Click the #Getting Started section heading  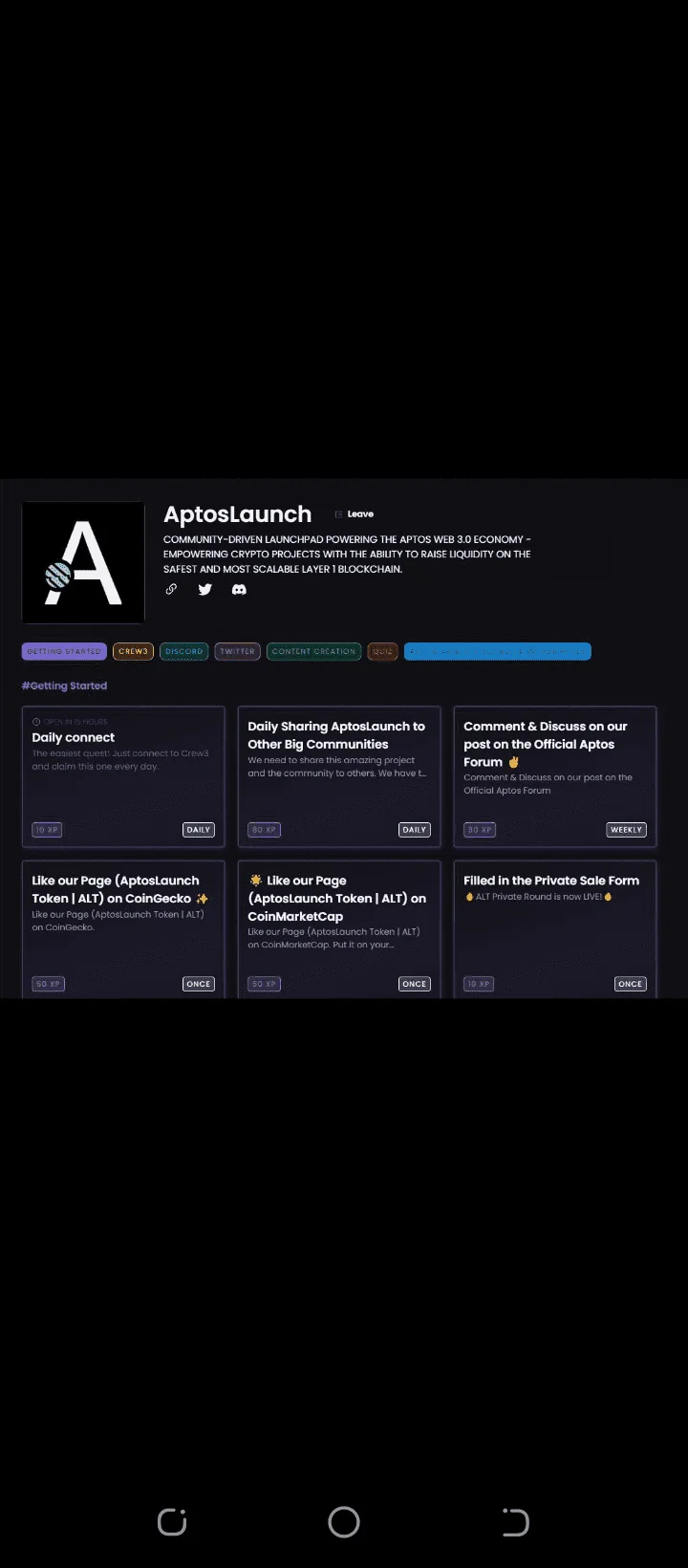click(x=64, y=686)
